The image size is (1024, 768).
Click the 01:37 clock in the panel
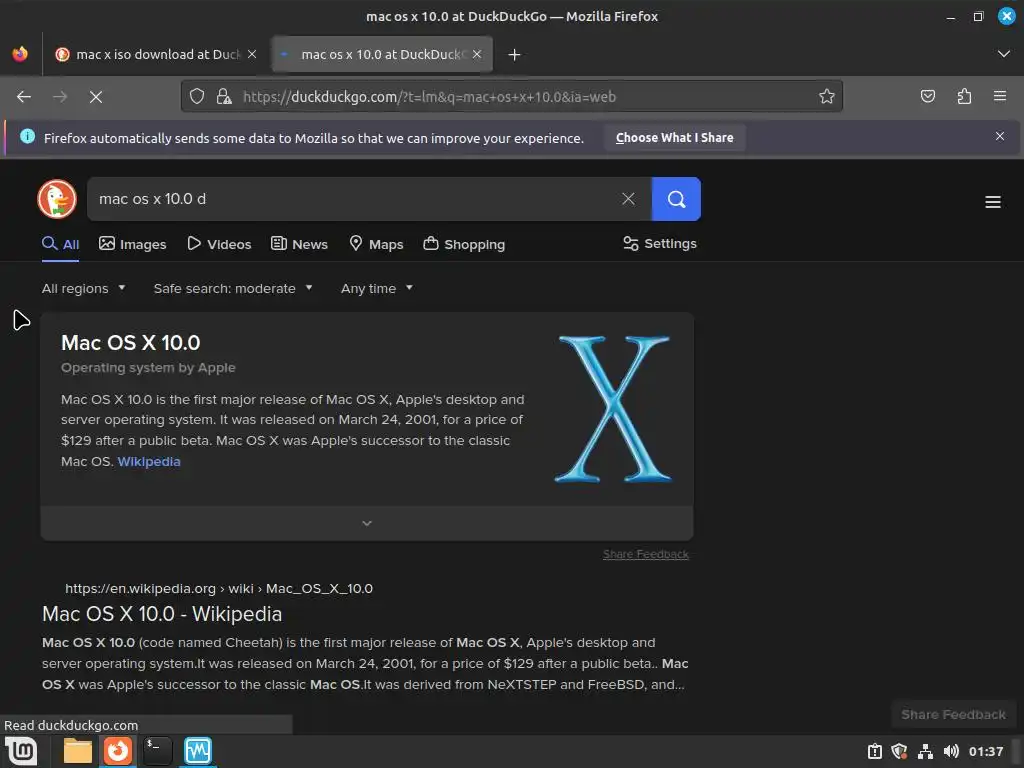click(x=985, y=752)
